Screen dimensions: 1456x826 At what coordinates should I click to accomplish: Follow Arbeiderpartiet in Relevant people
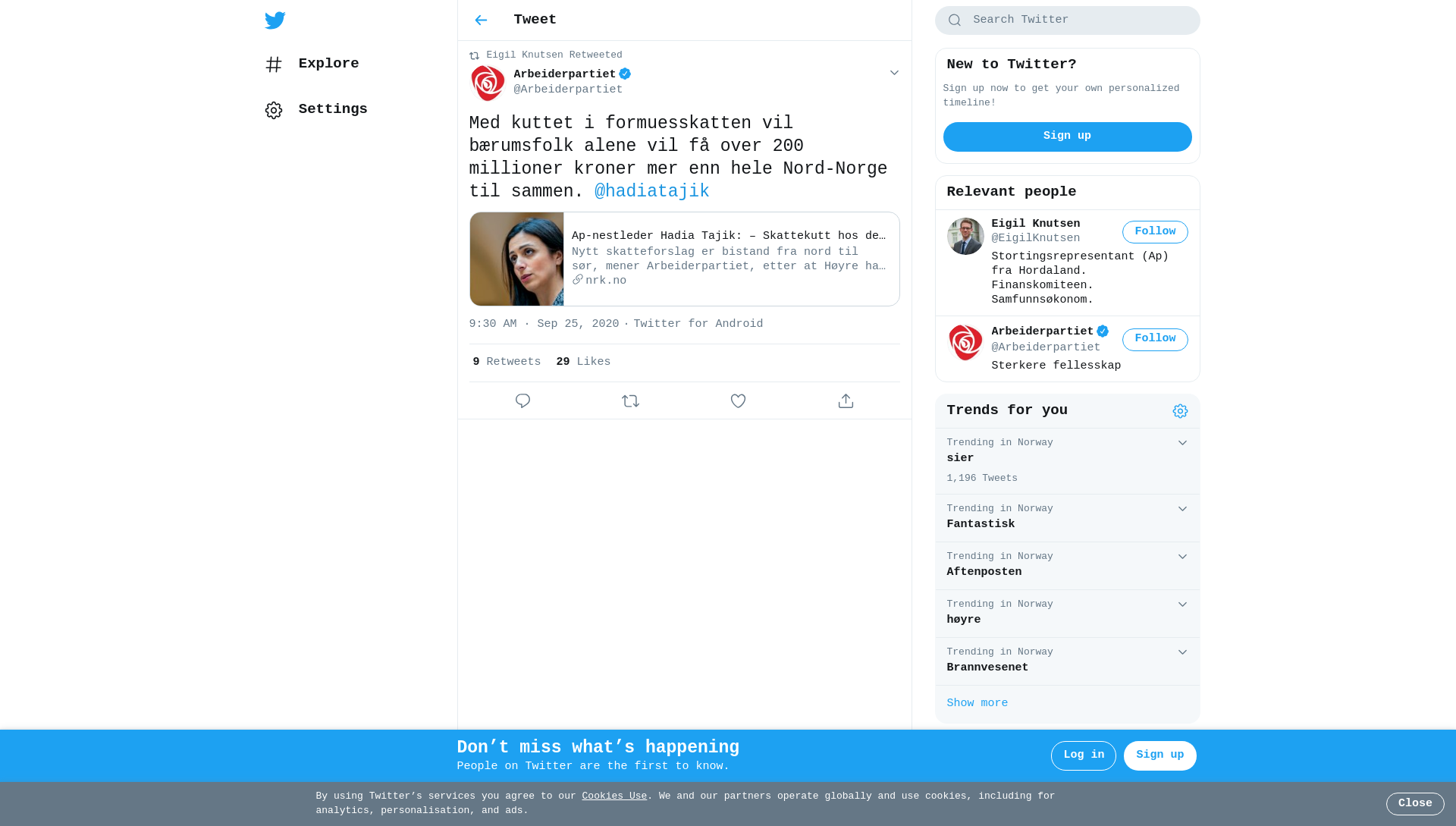1155,339
